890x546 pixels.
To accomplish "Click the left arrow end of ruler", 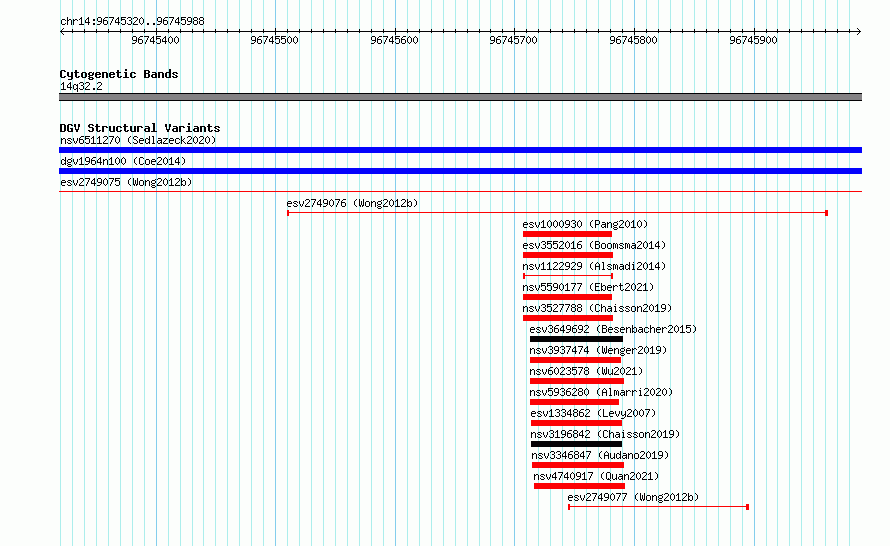I will click(62, 32).
